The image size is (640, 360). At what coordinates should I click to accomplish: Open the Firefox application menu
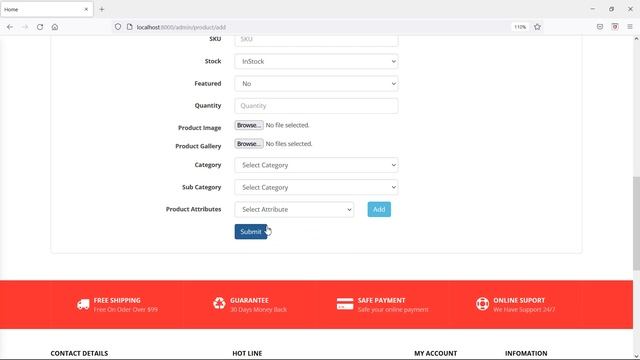coord(630,27)
